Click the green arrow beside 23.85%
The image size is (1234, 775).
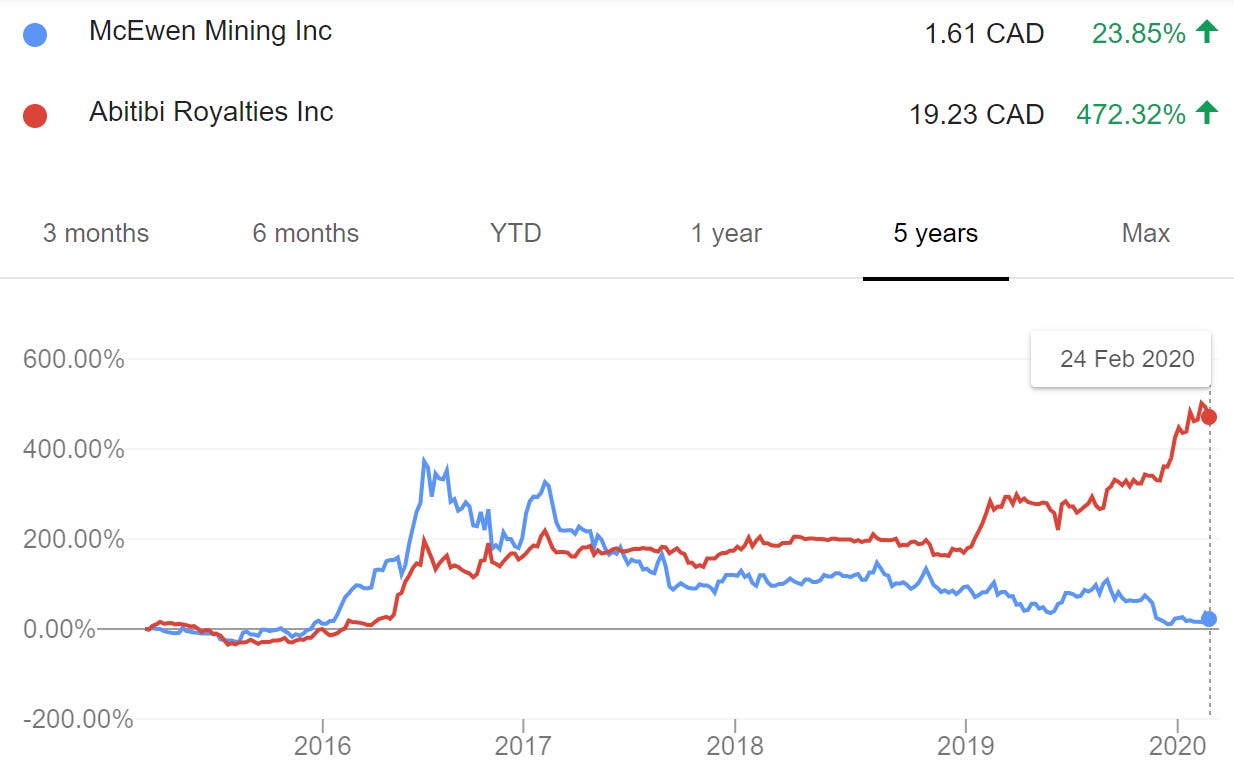1207,32
